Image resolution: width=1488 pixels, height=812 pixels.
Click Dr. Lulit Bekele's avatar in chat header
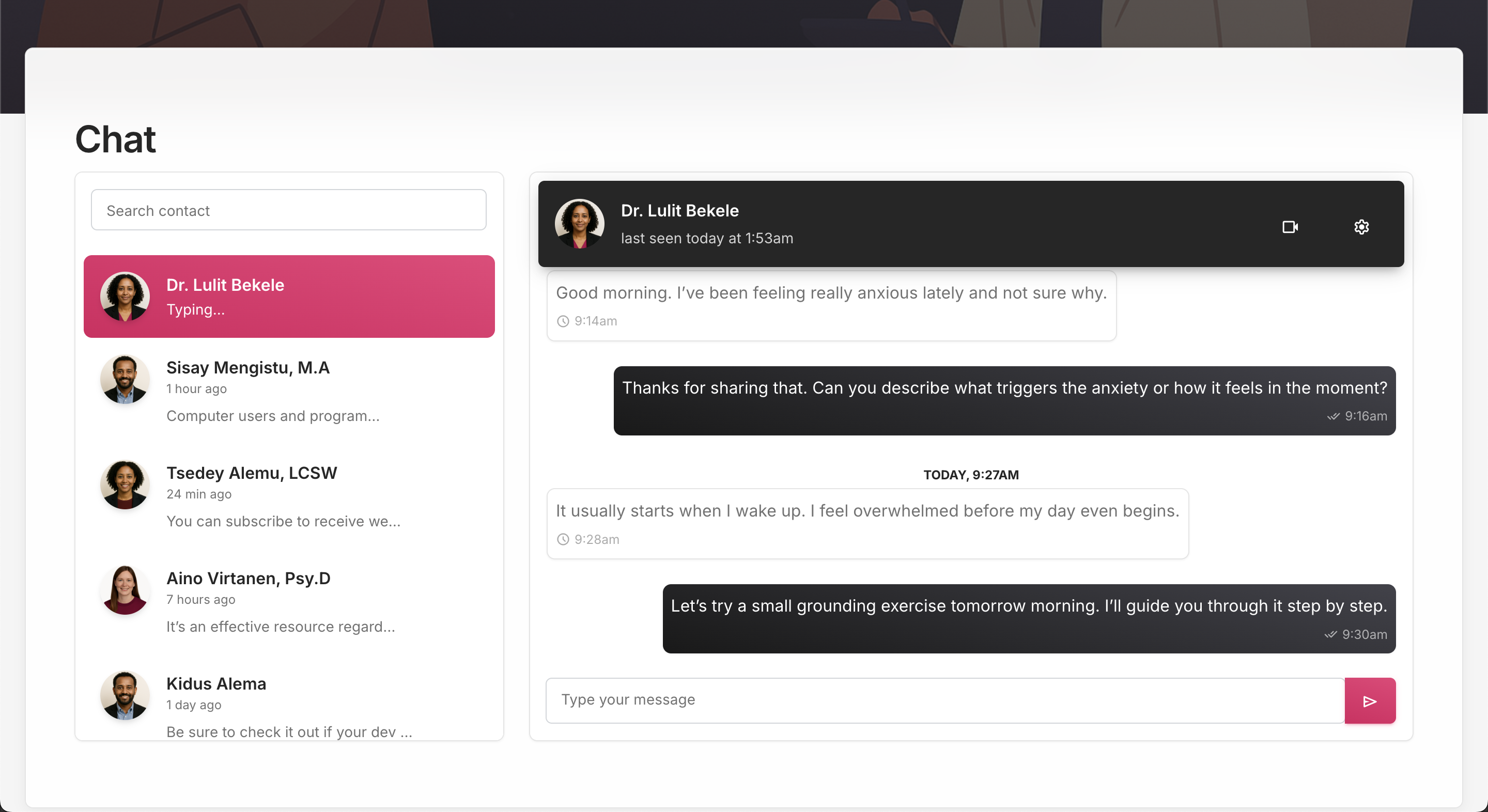579,224
